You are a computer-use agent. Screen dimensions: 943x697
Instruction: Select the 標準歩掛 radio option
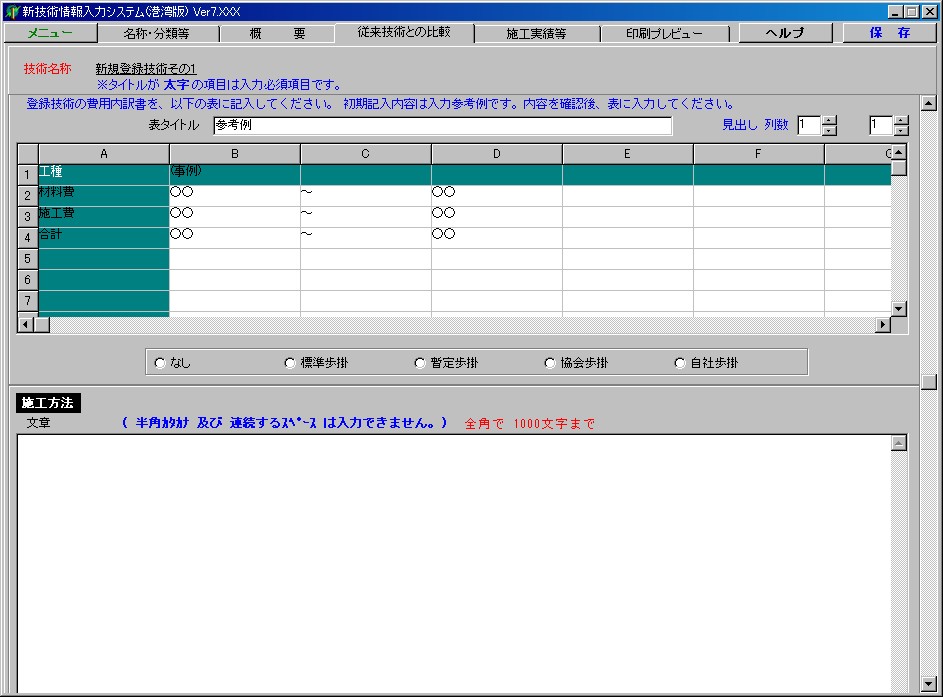290,363
